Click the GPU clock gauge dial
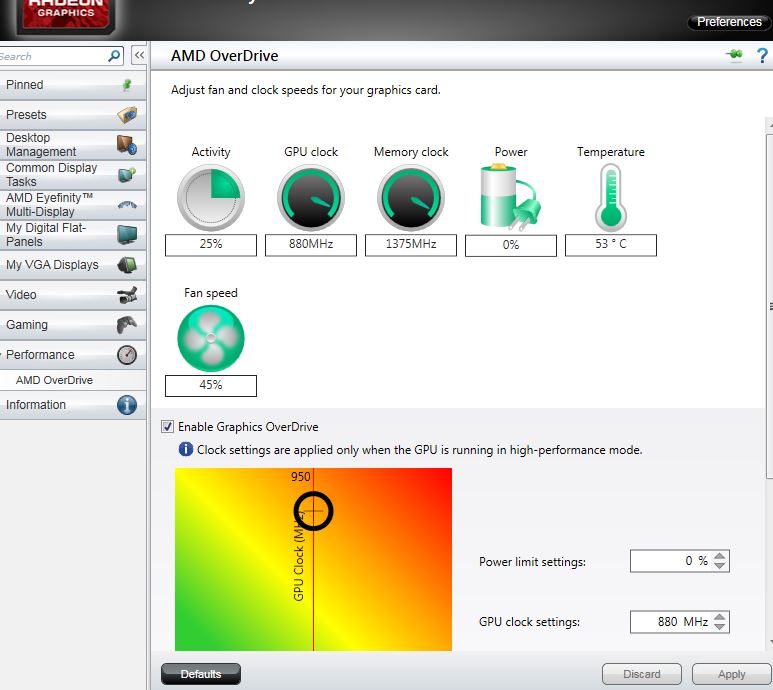 [311, 198]
